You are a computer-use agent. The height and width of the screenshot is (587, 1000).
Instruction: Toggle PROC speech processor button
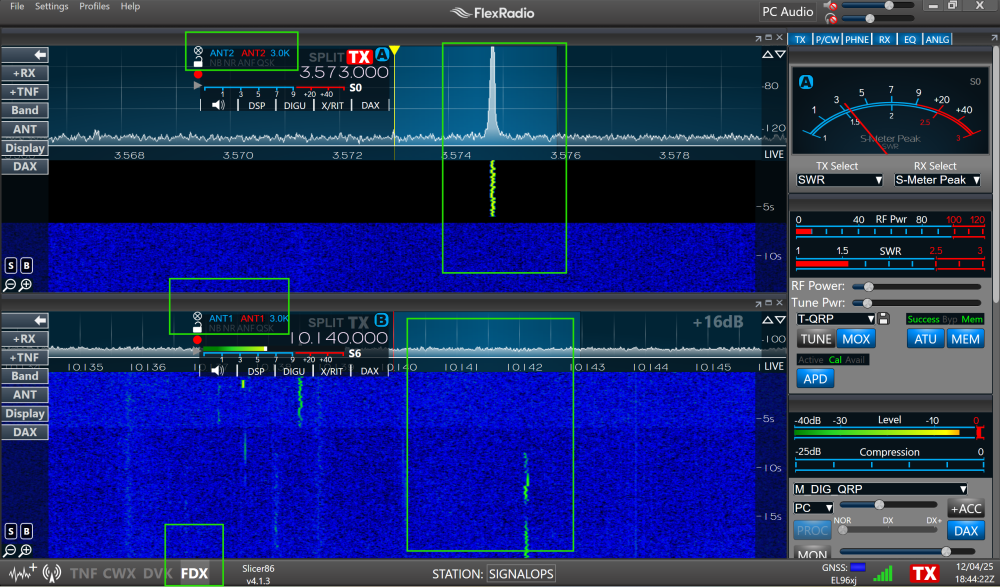[x=812, y=530]
